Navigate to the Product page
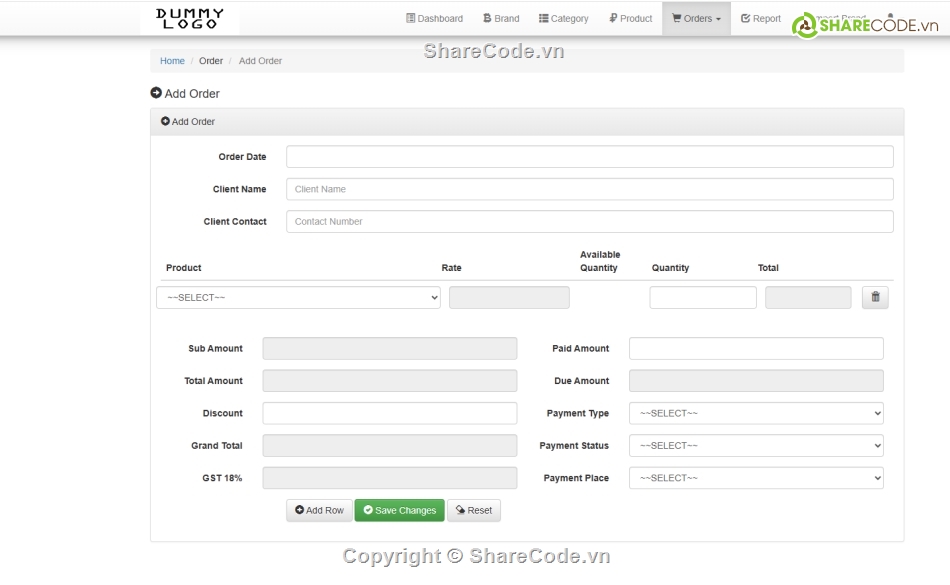This screenshot has height=585, width=950. point(630,18)
